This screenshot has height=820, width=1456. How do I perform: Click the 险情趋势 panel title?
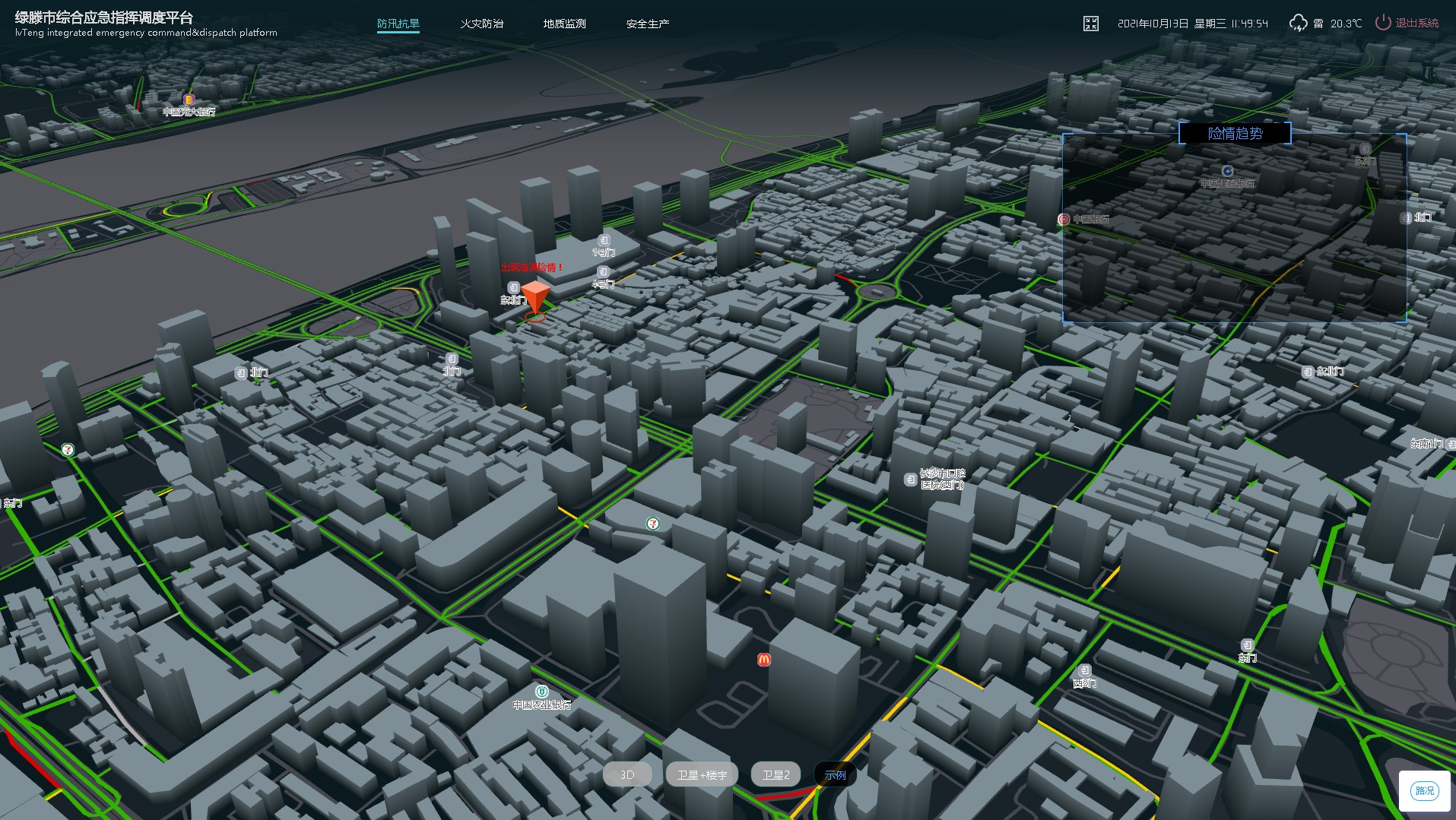pyautogui.click(x=1235, y=134)
